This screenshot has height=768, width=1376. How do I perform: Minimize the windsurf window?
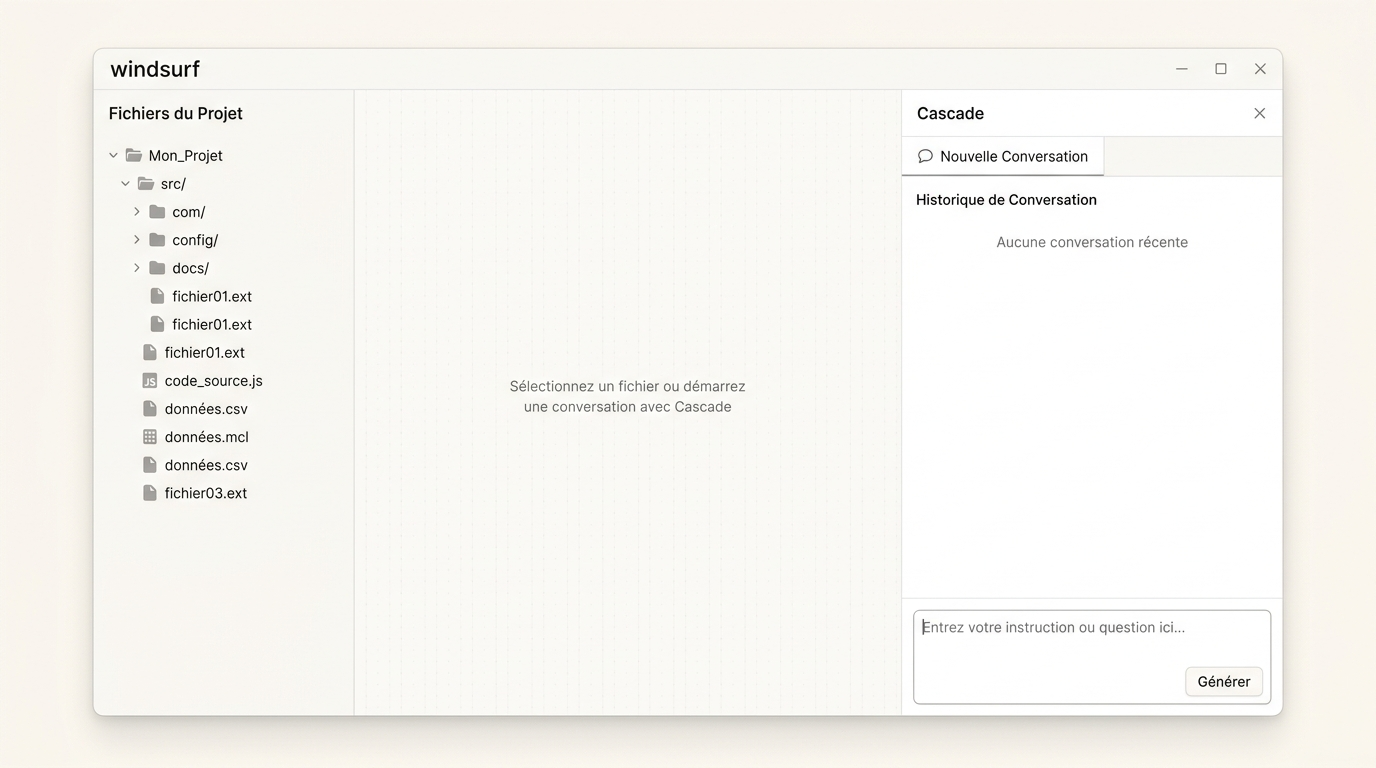(1182, 69)
